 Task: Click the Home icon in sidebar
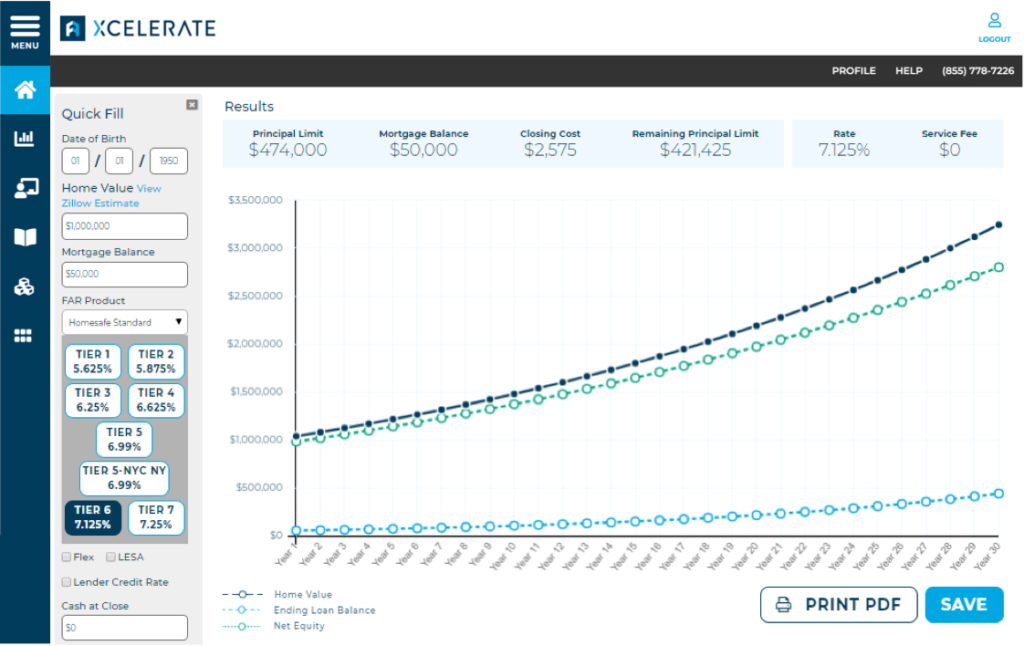tap(25, 91)
